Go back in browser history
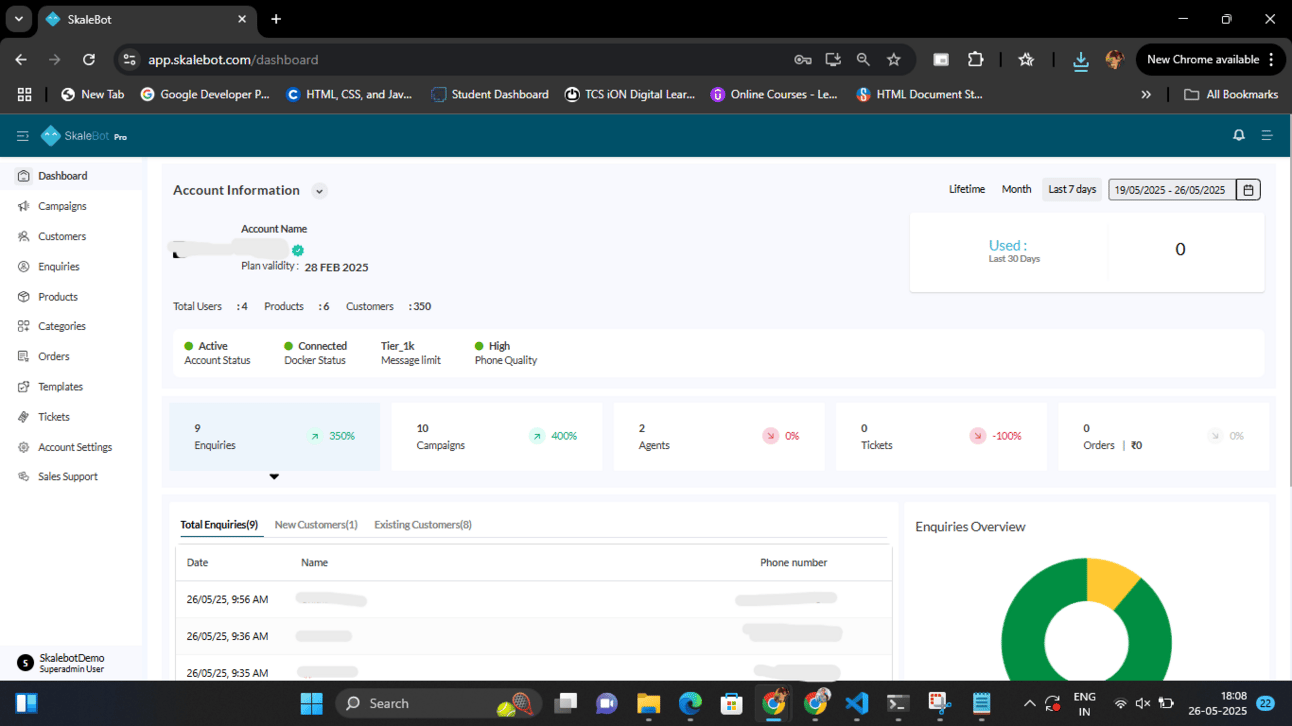 click(x=21, y=60)
